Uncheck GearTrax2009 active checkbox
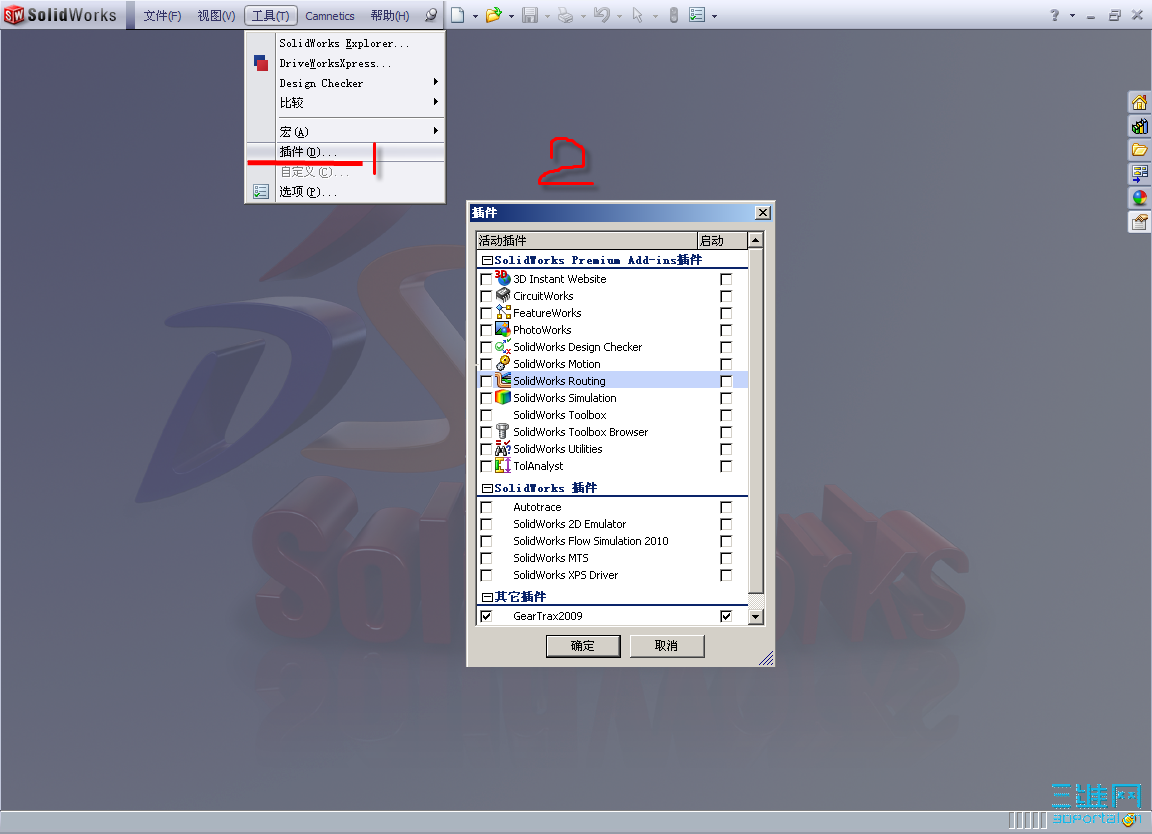The image size is (1152, 834). click(486, 616)
